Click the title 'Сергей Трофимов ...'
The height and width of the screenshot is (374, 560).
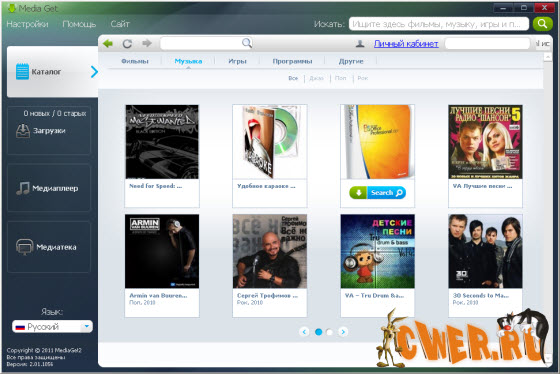tap(268, 295)
